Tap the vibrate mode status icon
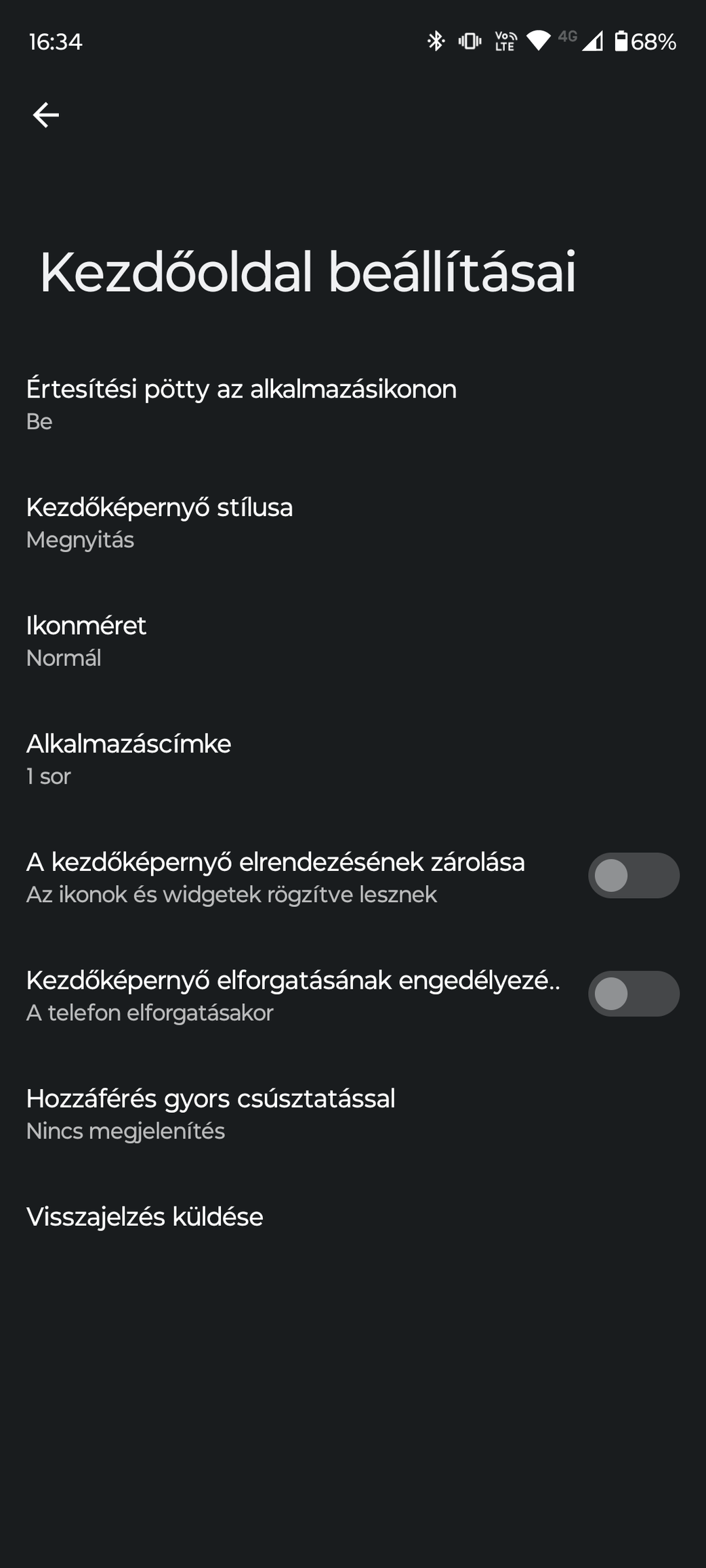Viewport: 706px width, 1568px height. tap(470, 42)
